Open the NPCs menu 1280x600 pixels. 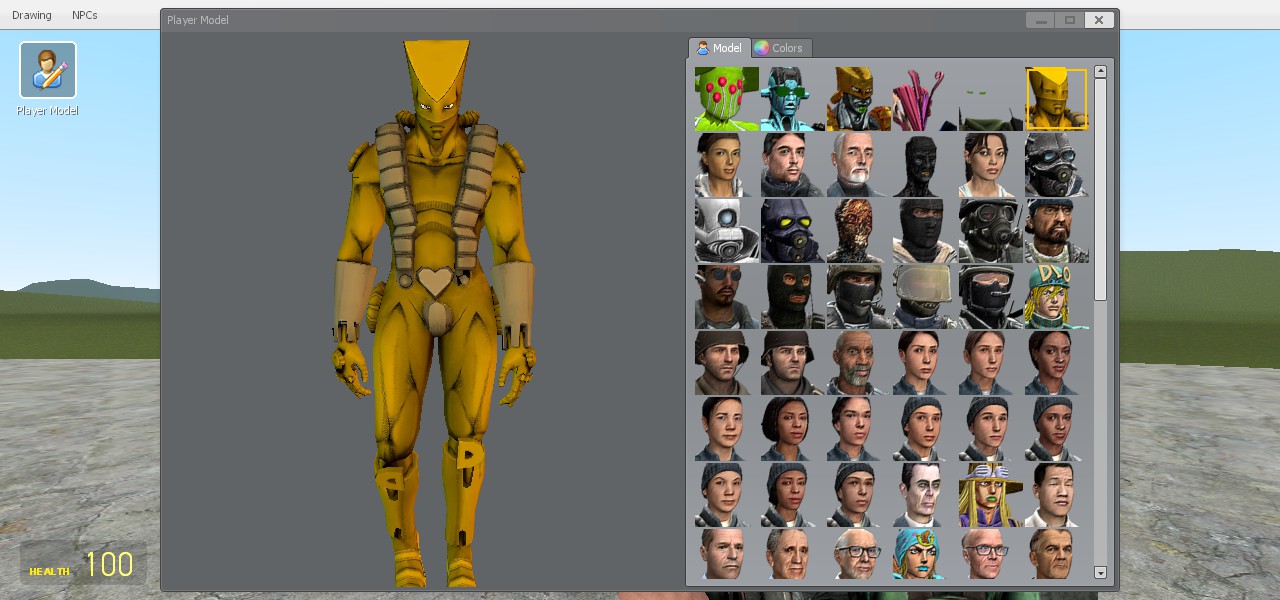tap(85, 15)
